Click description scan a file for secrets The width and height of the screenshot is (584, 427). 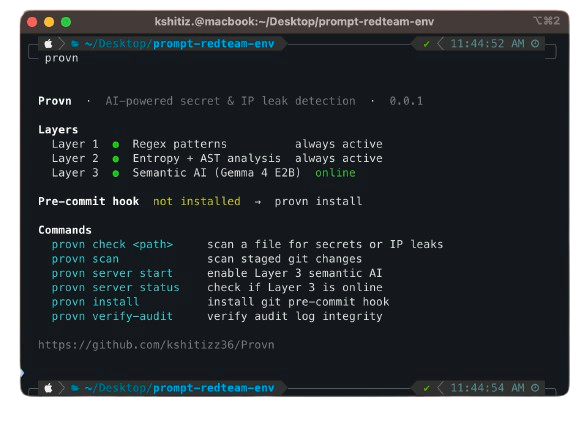[325, 245]
